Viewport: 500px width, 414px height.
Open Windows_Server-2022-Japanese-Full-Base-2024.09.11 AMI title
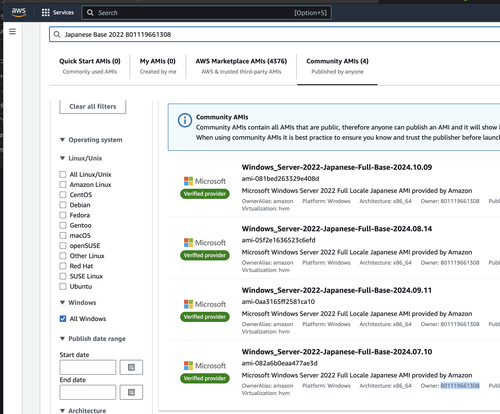click(x=337, y=290)
